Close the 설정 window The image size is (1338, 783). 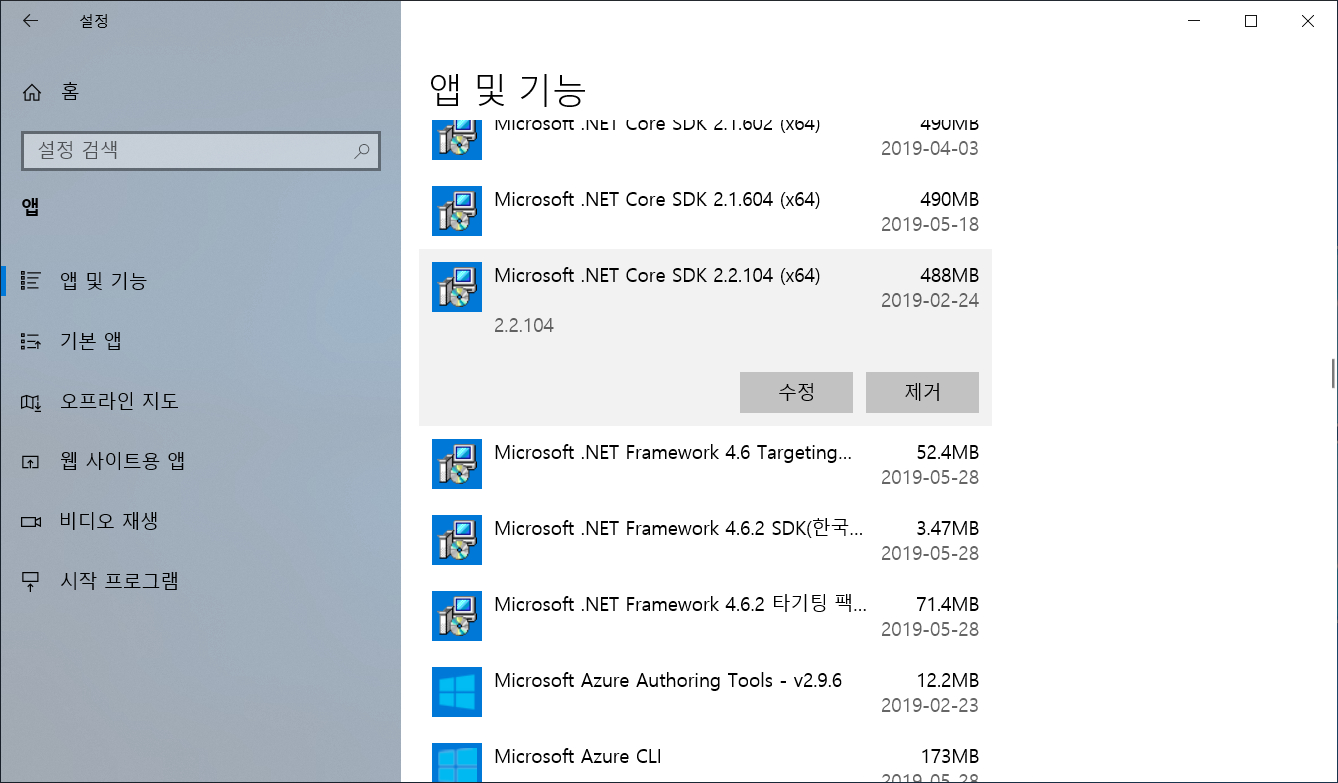[x=1308, y=21]
